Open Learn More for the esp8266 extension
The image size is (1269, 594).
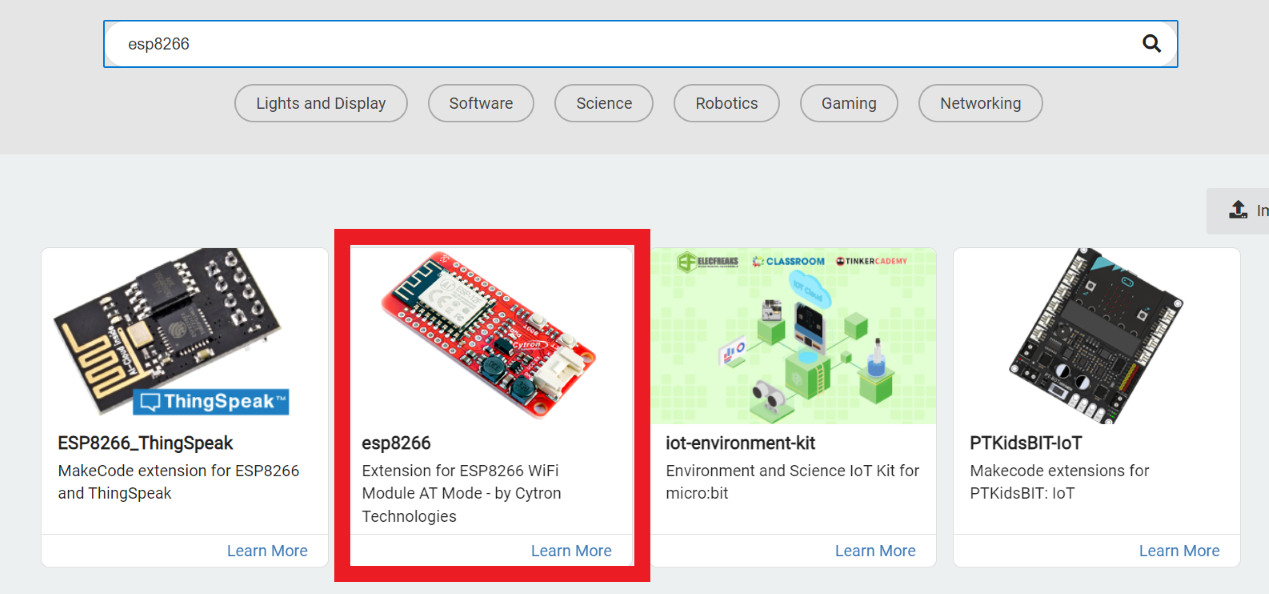[571, 550]
